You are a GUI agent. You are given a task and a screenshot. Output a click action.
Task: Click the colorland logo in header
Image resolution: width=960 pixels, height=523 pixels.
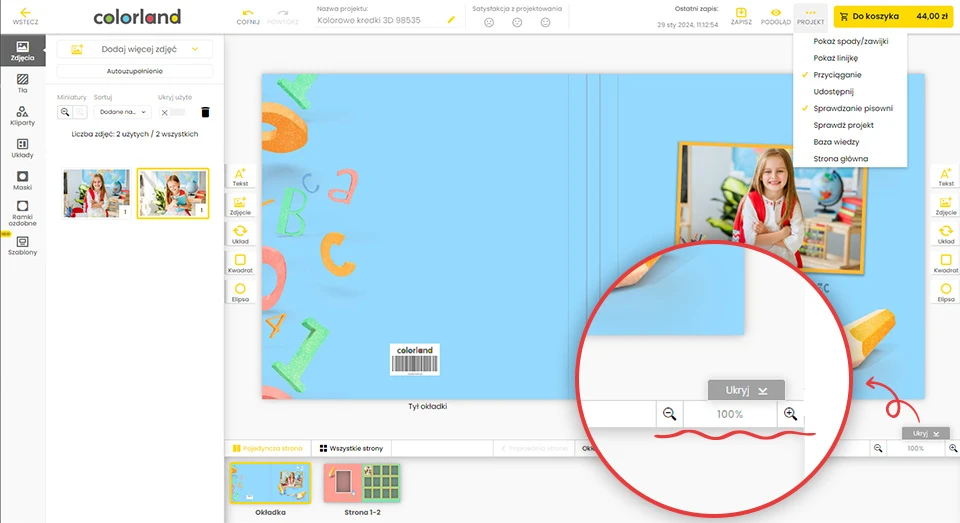[x=137, y=17]
